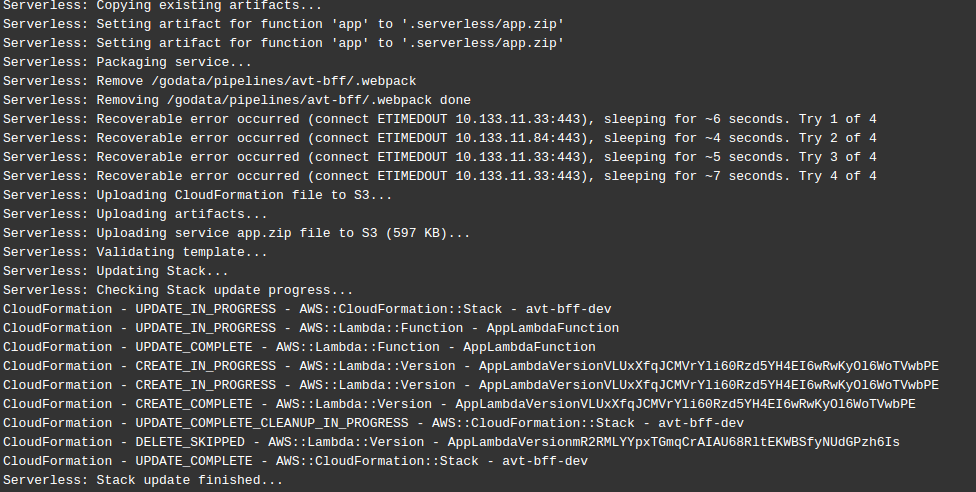Click the 'Try 4 of 4' error line
The width and height of the screenshot is (976, 492).
(x=439, y=176)
